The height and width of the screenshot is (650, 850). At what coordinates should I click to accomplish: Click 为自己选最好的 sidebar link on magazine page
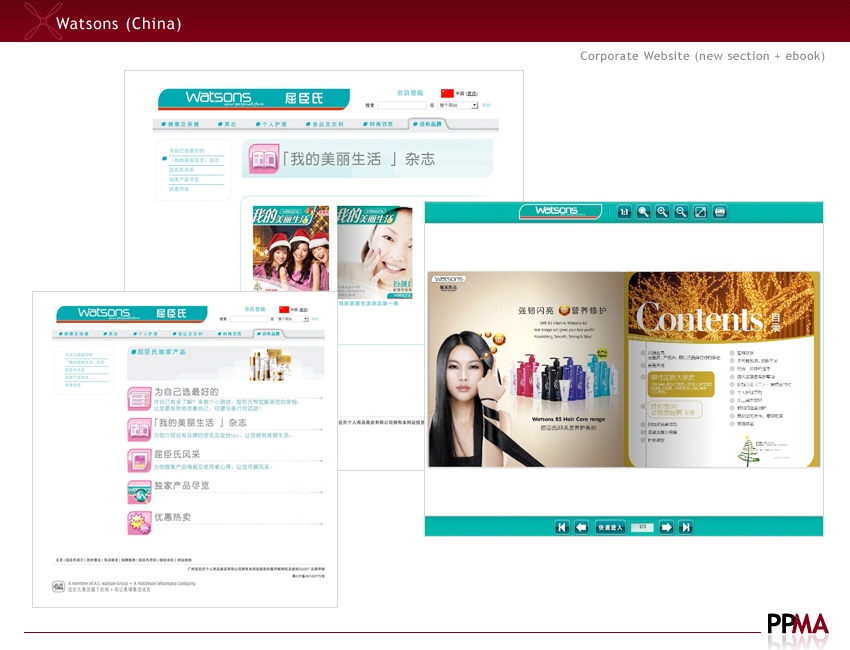pos(186,151)
